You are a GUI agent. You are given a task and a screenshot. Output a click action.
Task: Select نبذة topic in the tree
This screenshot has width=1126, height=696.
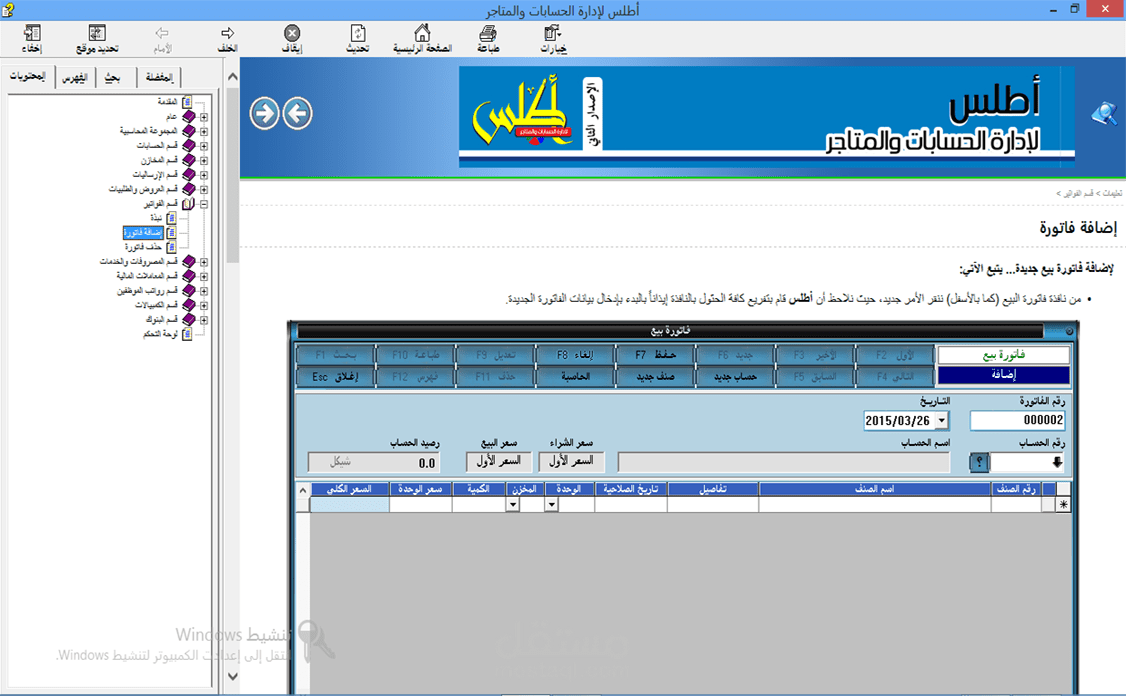[x=156, y=218]
